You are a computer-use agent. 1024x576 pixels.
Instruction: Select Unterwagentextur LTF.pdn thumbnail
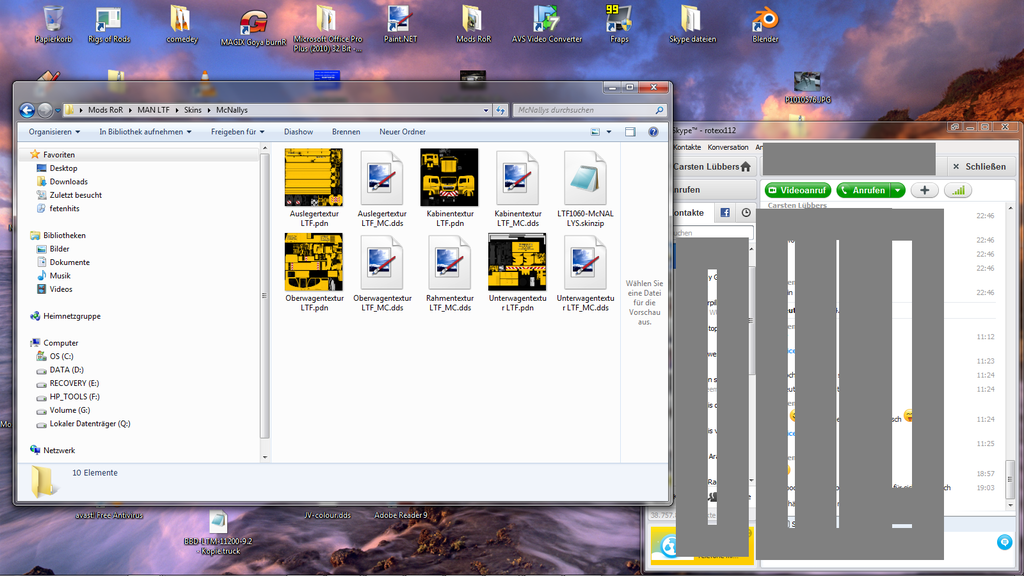click(x=517, y=262)
